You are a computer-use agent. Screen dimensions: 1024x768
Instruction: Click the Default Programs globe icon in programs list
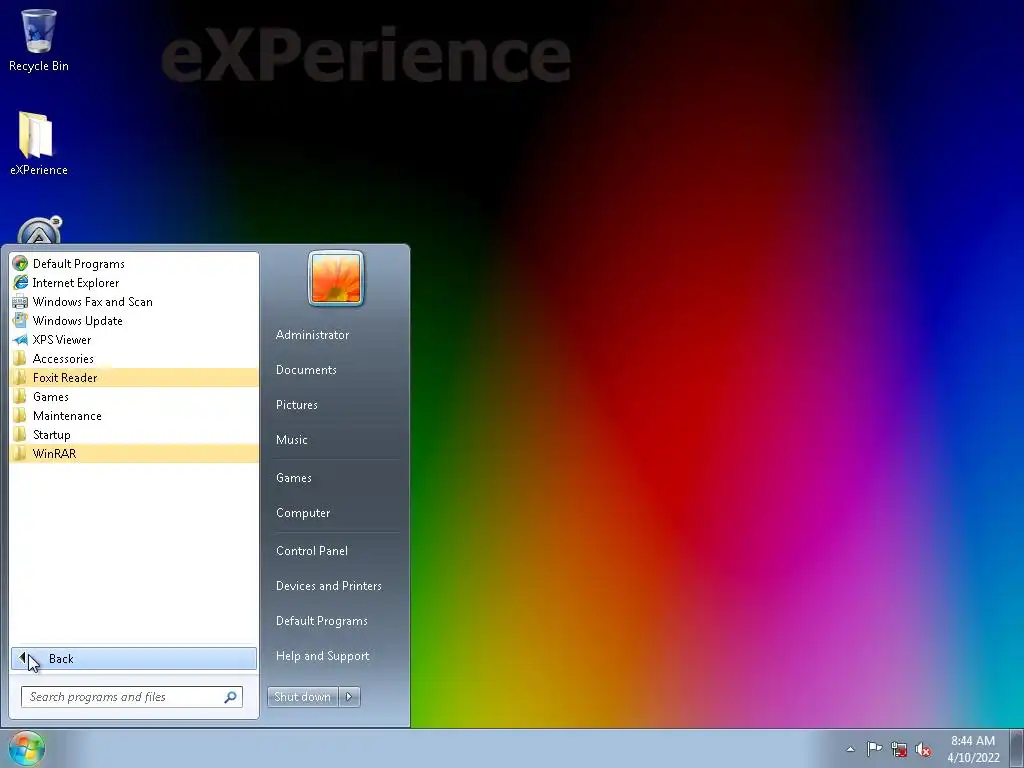[20, 264]
